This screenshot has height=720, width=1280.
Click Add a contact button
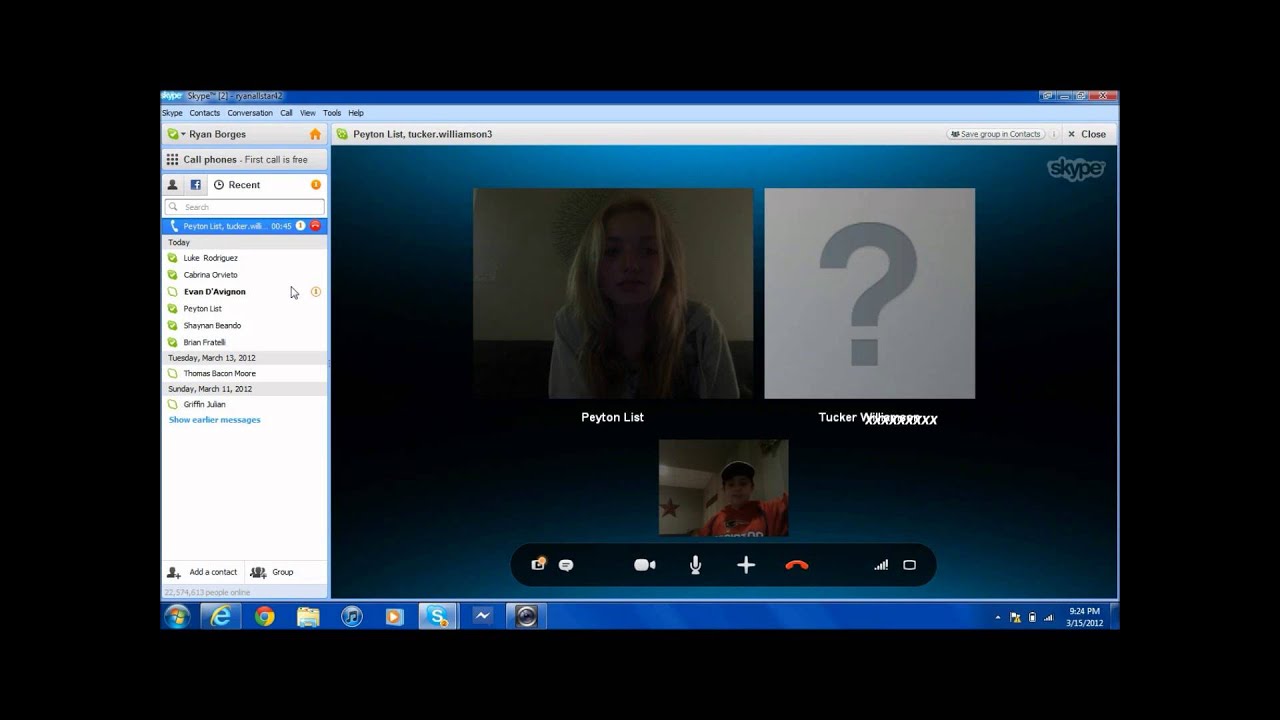click(x=203, y=572)
